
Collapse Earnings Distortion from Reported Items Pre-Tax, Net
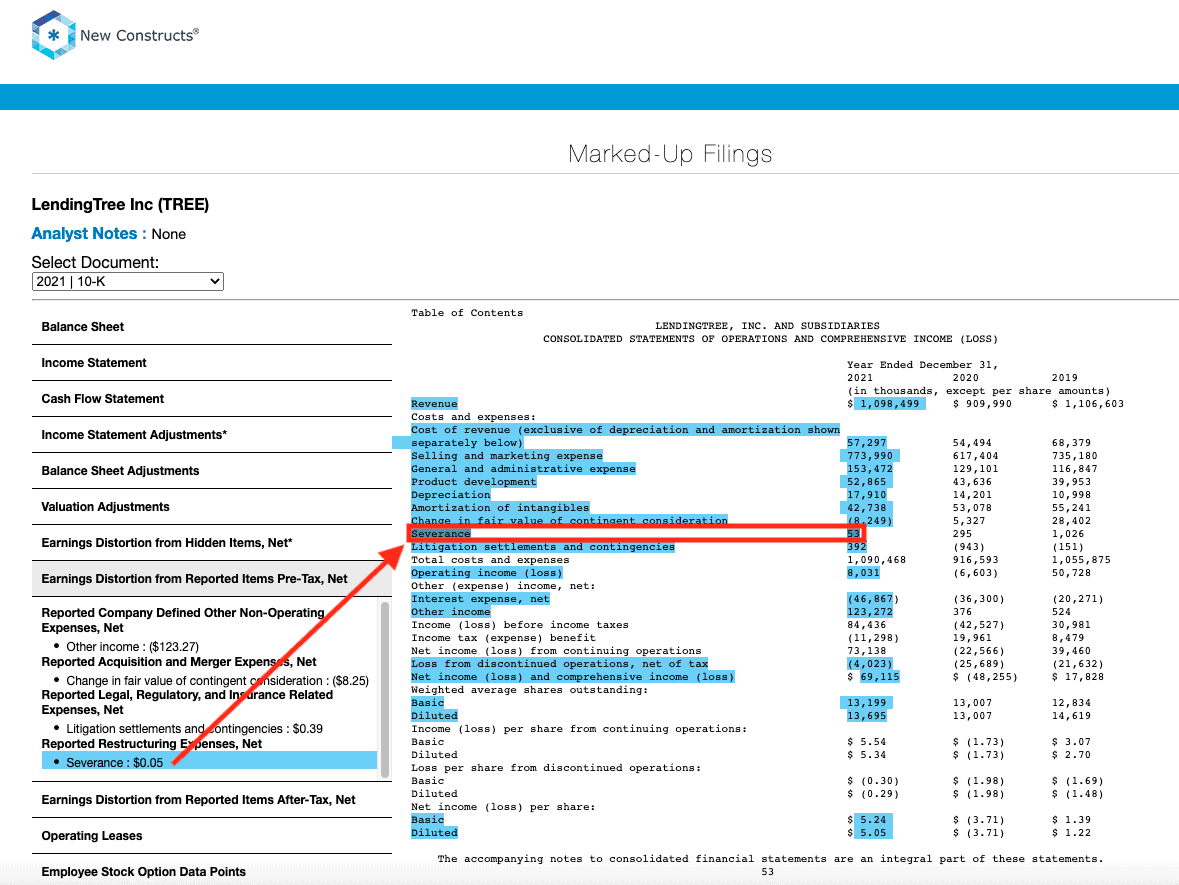[x=212, y=579]
